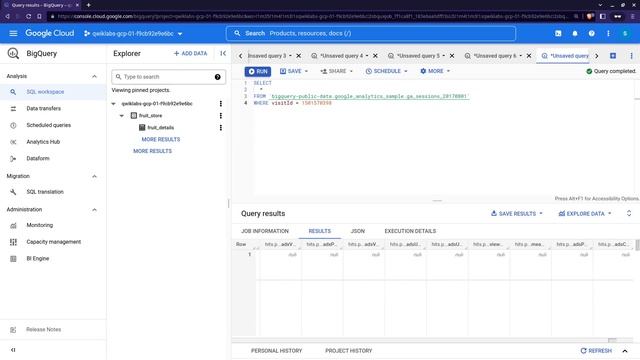The image size is (640, 360).
Task: Close the Unsaved query 3 tab
Action: pos(298,56)
